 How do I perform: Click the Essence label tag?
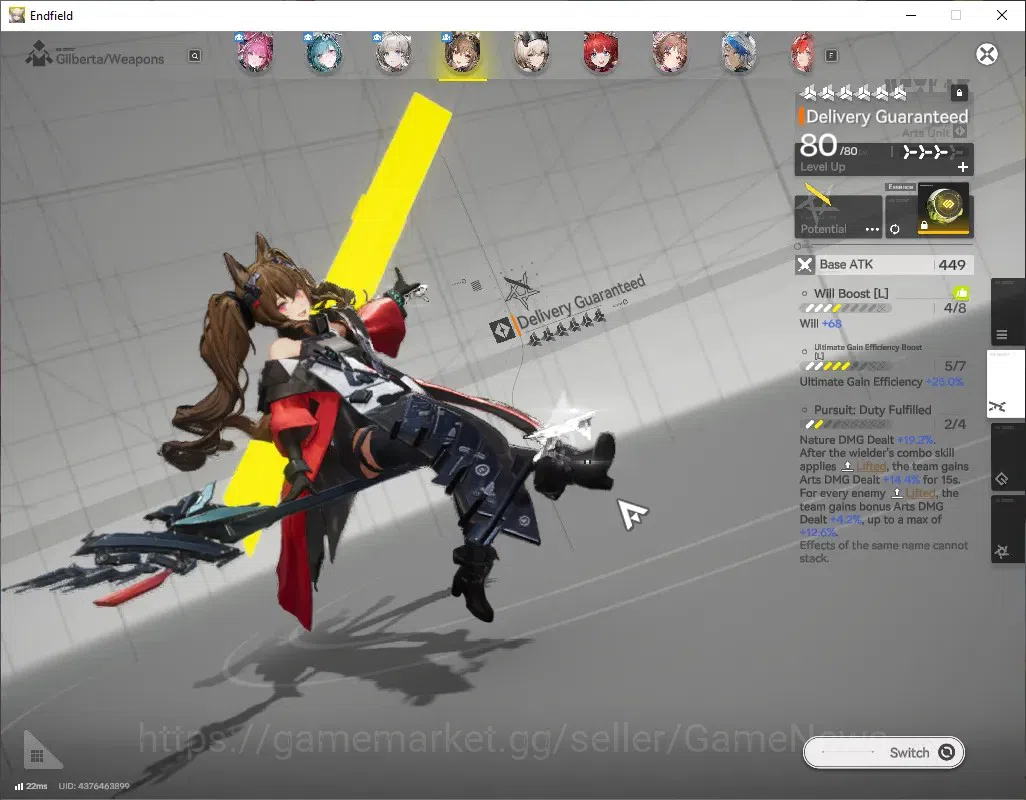(x=901, y=187)
